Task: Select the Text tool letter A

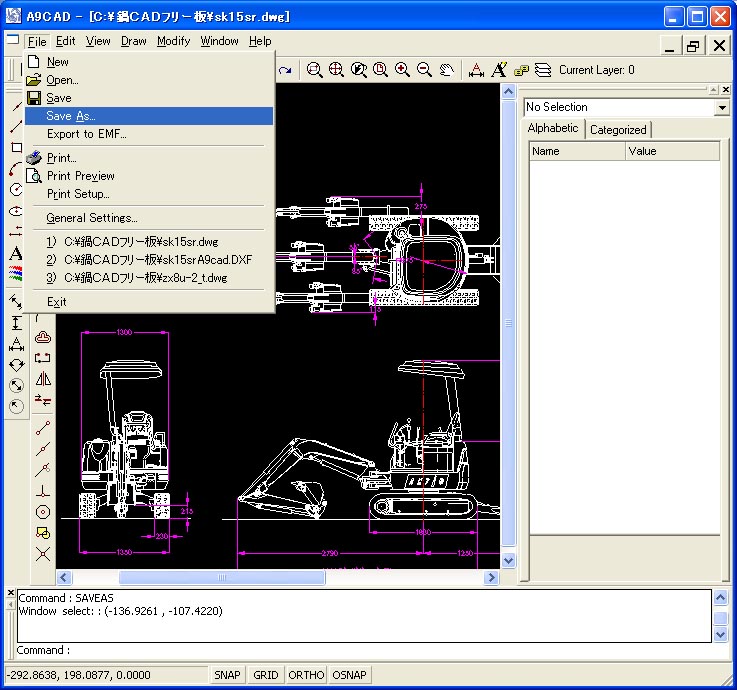Action: pyautogui.click(x=16, y=253)
